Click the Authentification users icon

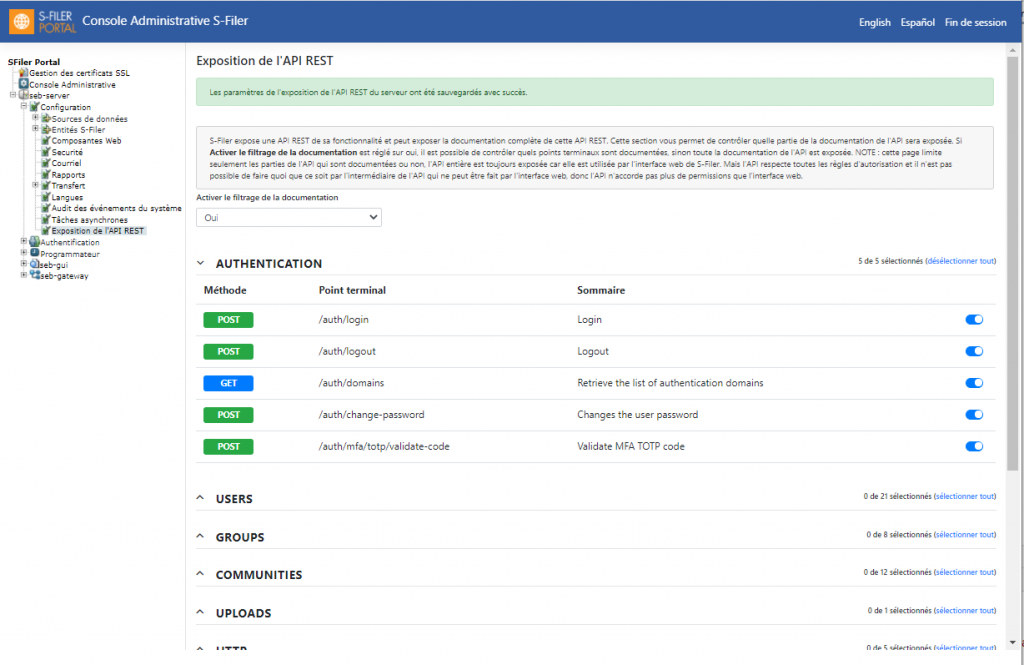[35, 242]
